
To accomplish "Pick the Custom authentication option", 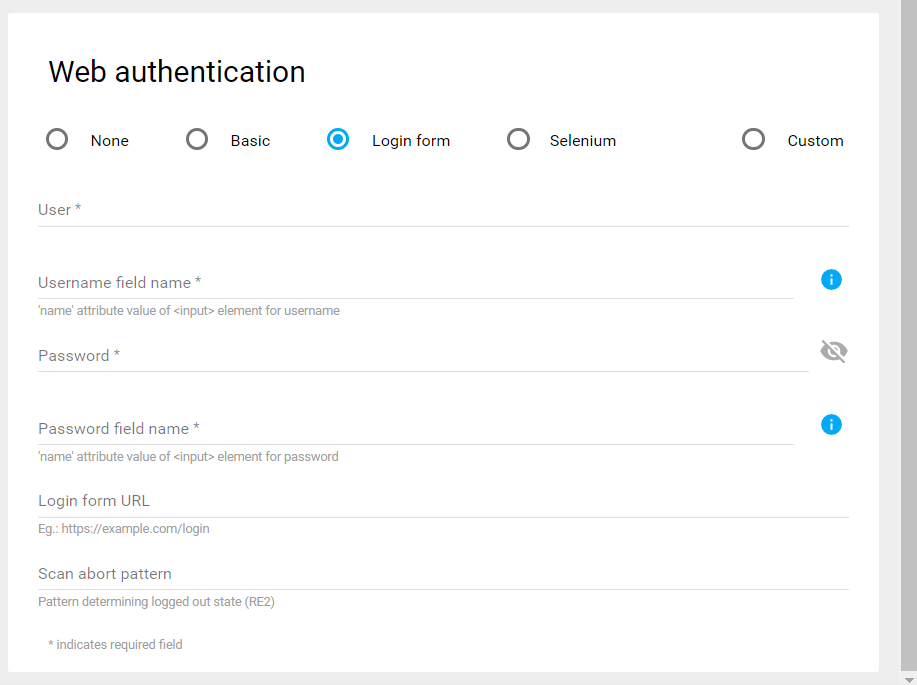I will coord(753,140).
